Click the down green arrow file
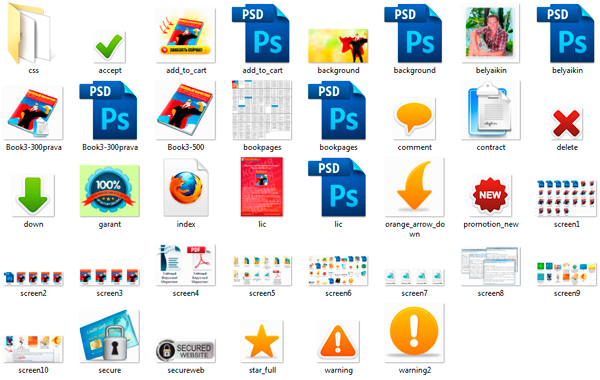This screenshot has height=380, width=600. pos(33,195)
